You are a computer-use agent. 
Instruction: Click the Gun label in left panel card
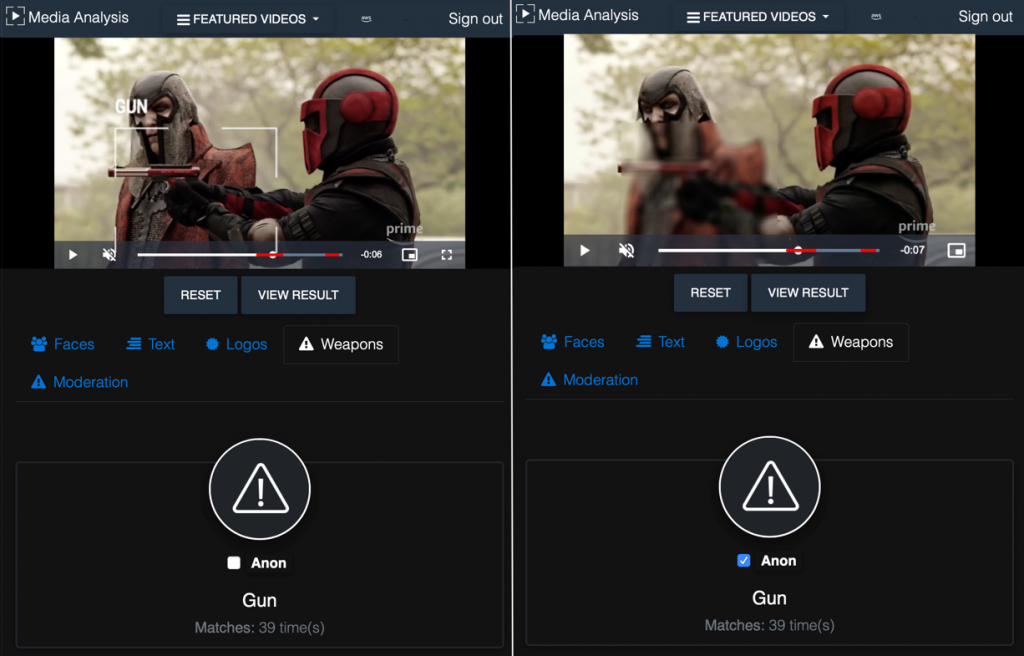[x=259, y=600]
